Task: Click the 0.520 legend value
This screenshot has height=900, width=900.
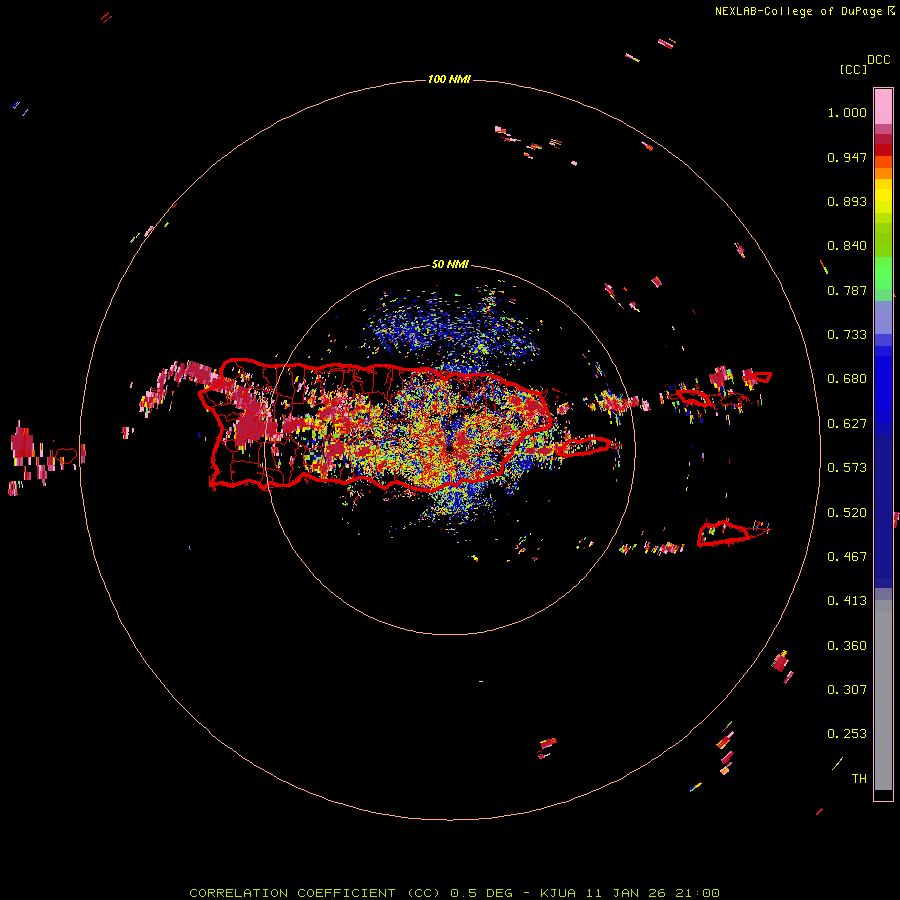Action: [847, 513]
